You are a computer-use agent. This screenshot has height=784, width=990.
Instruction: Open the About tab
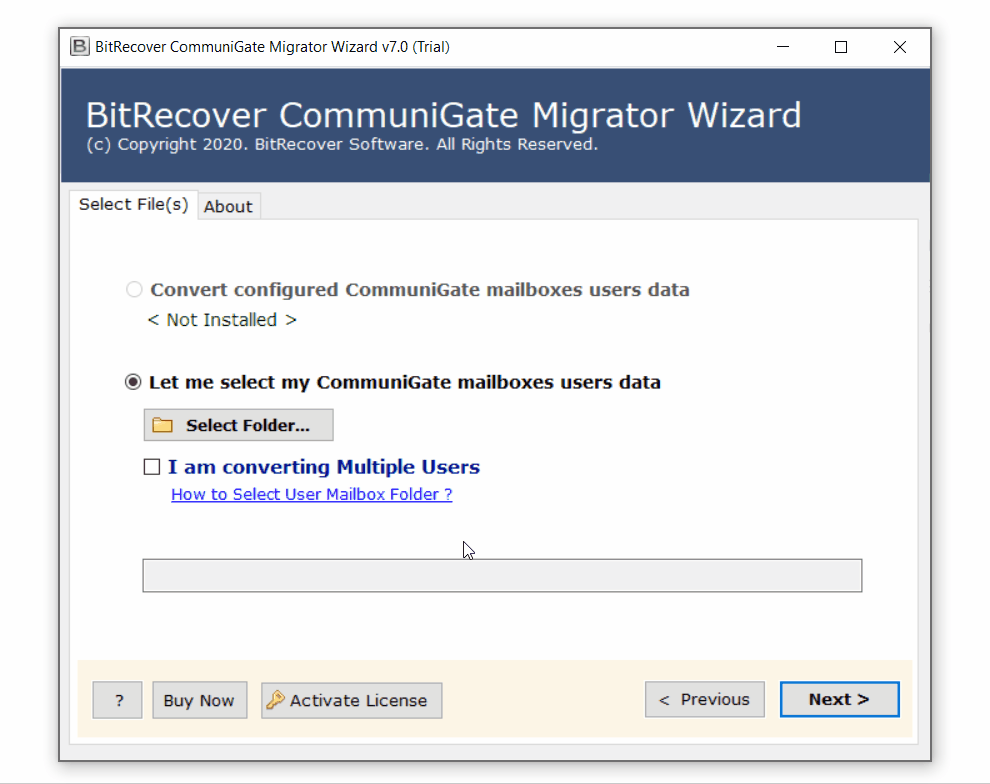pos(228,206)
